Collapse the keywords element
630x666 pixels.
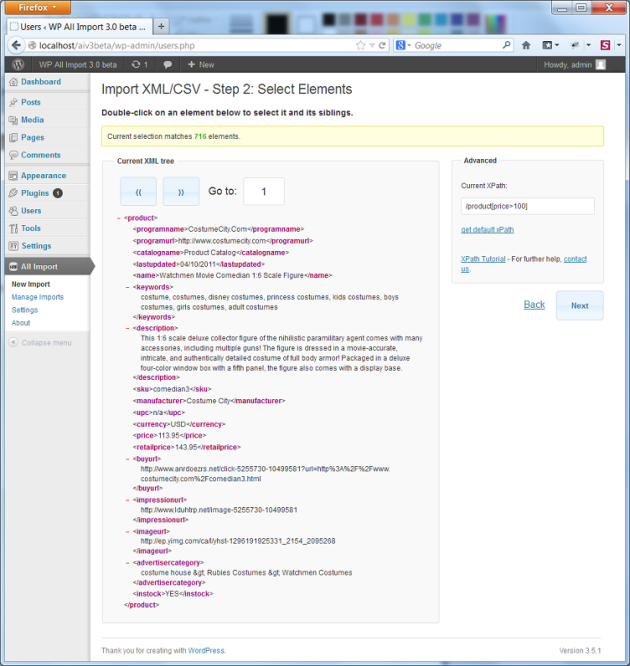(x=127, y=288)
